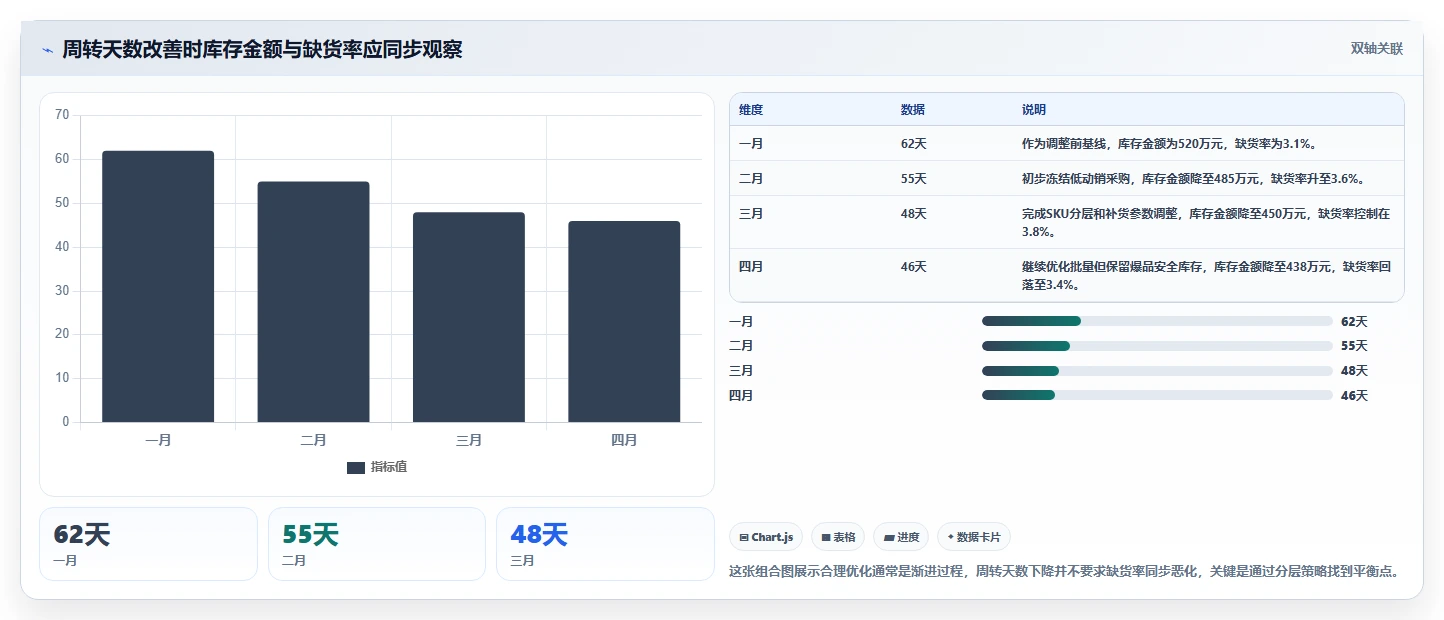The width and height of the screenshot is (1444, 620).
Task: Click the summary sentence starting 这张组合图
Action: click(1063, 572)
